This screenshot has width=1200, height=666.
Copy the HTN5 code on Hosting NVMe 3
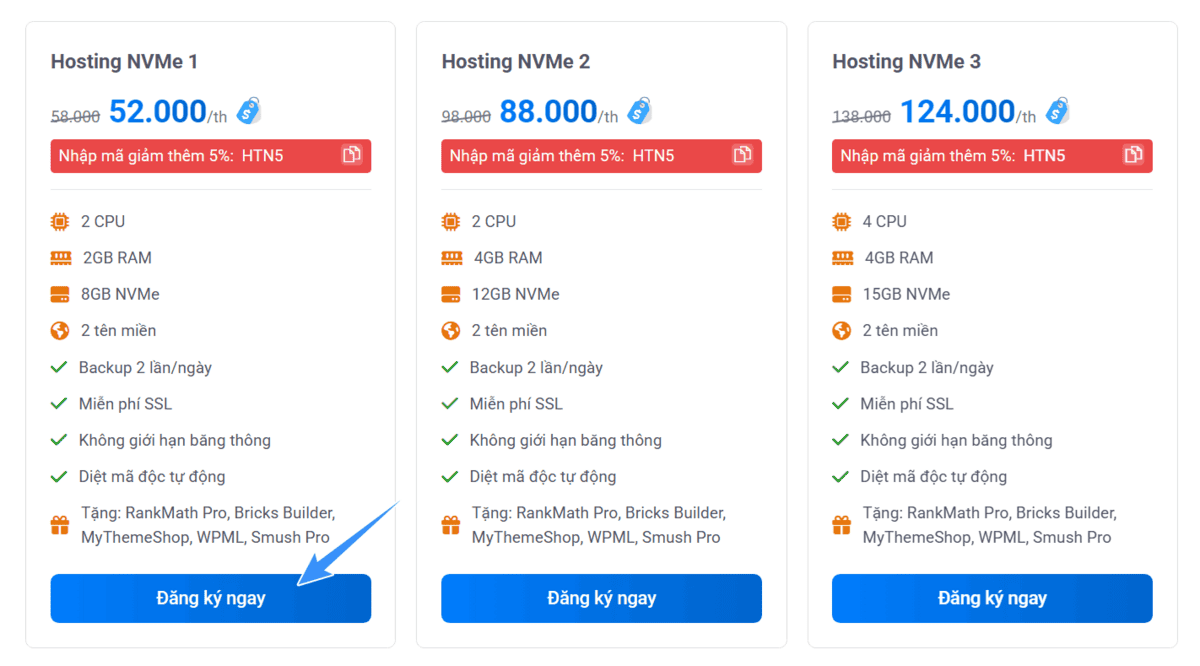click(1133, 155)
